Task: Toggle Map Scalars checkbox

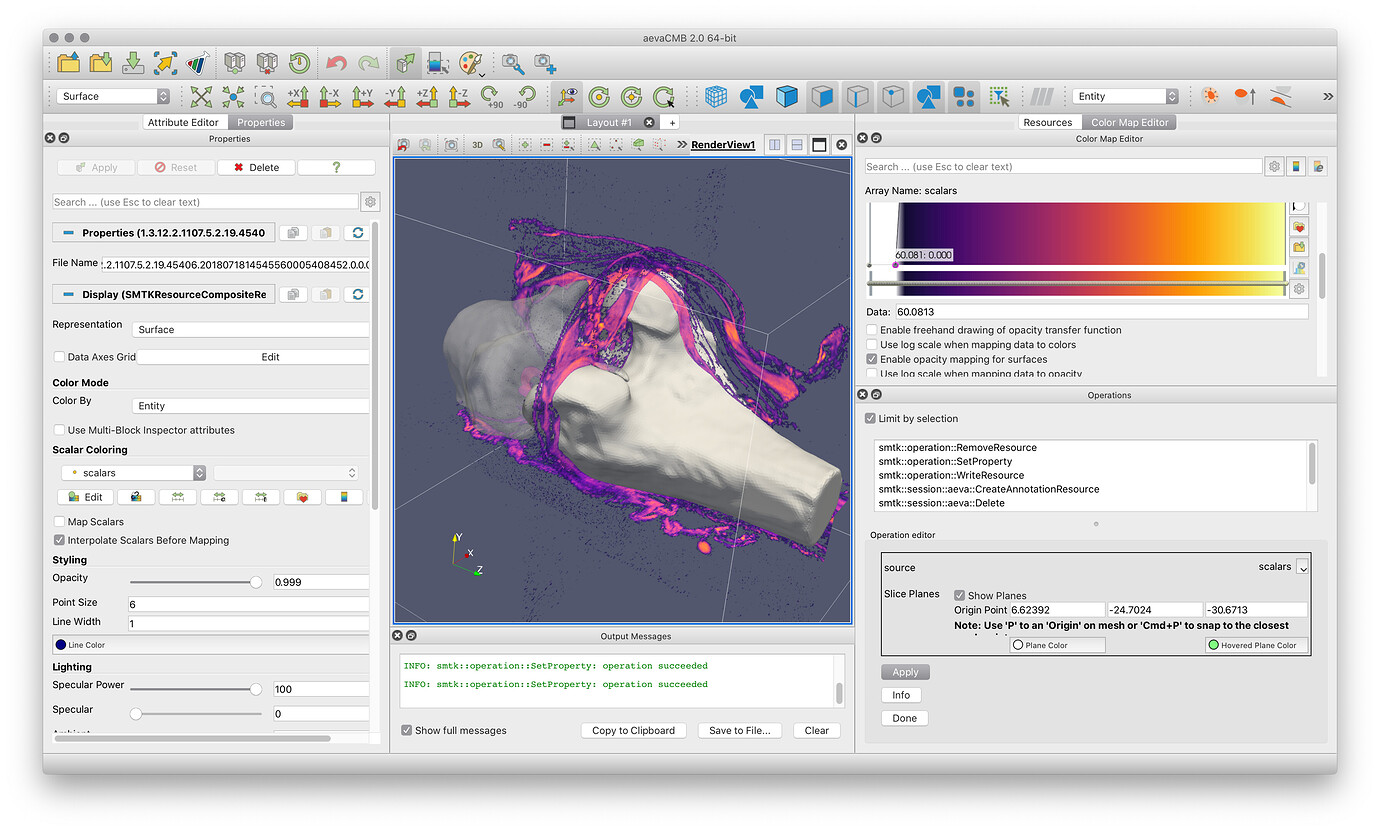Action: point(59,522)
